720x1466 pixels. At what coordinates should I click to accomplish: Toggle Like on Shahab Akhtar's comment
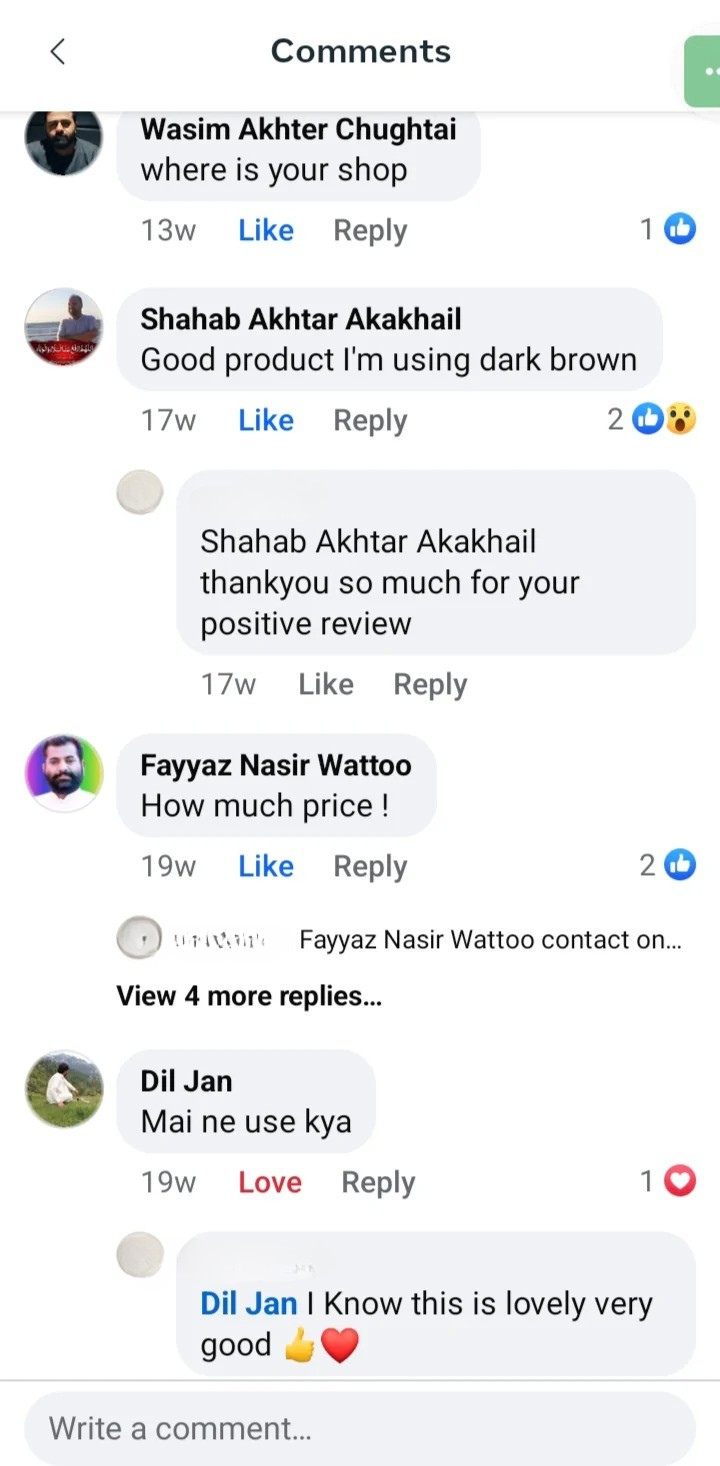tap(266, 420)
